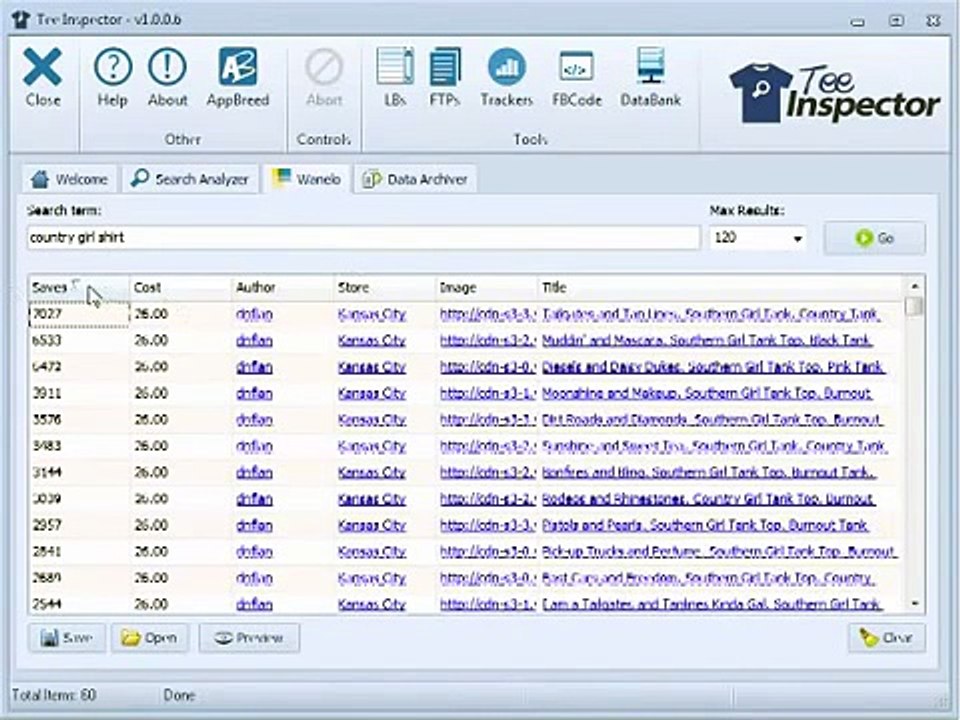Click the Close toolbar icon
Screen dimensions: 960x720
[42, 78]
